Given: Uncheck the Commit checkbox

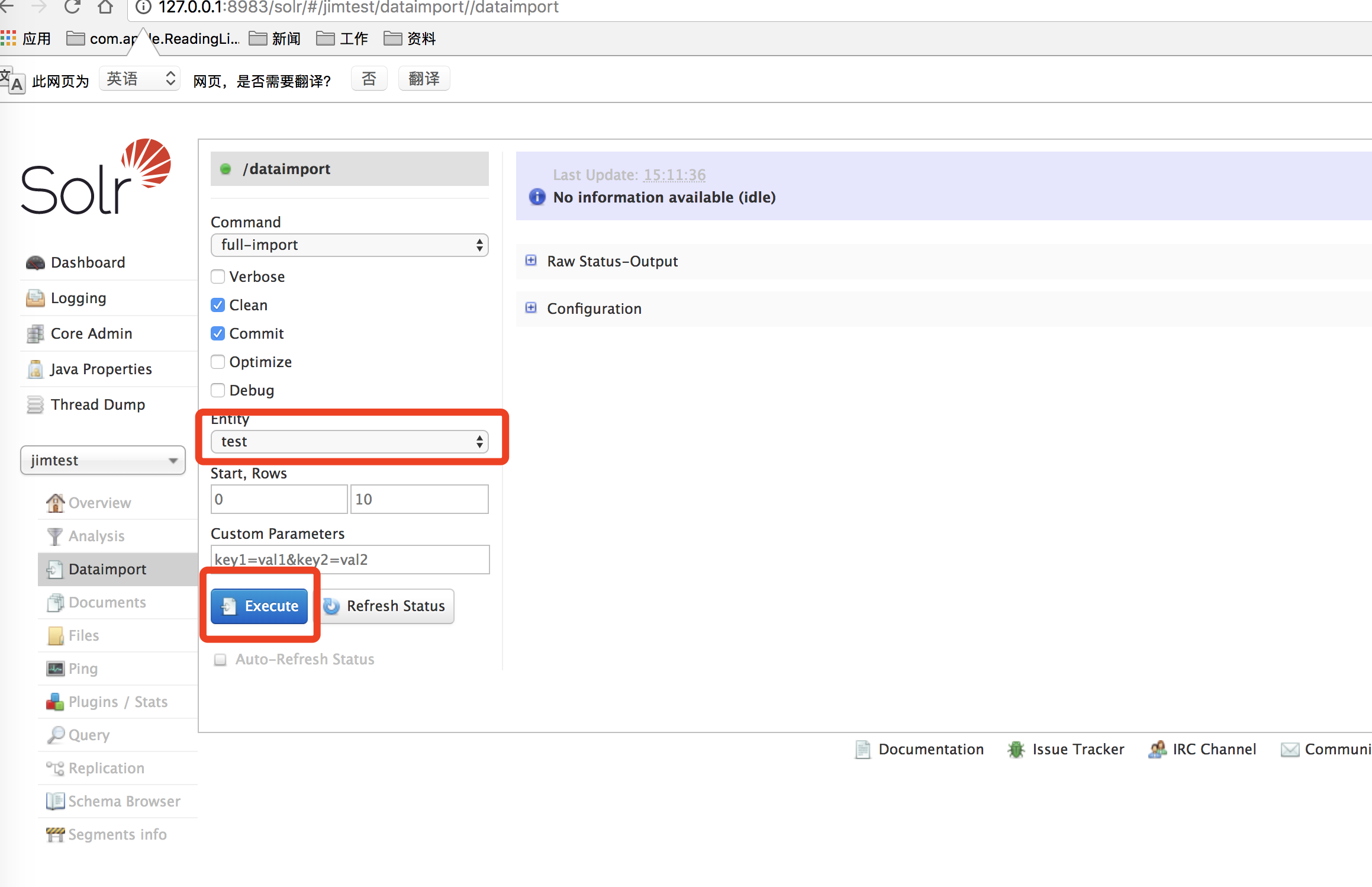Looking at the screenshot, I should 218,333.
